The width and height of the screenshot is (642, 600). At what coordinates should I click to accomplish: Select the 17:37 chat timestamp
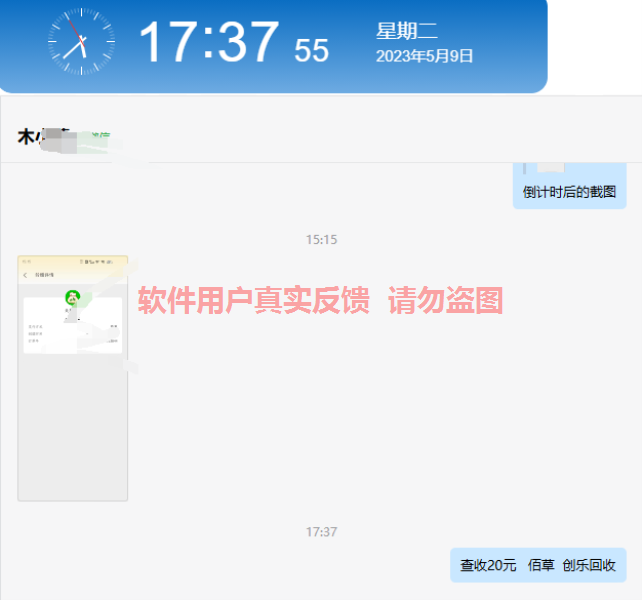click(x=321, y=532)
